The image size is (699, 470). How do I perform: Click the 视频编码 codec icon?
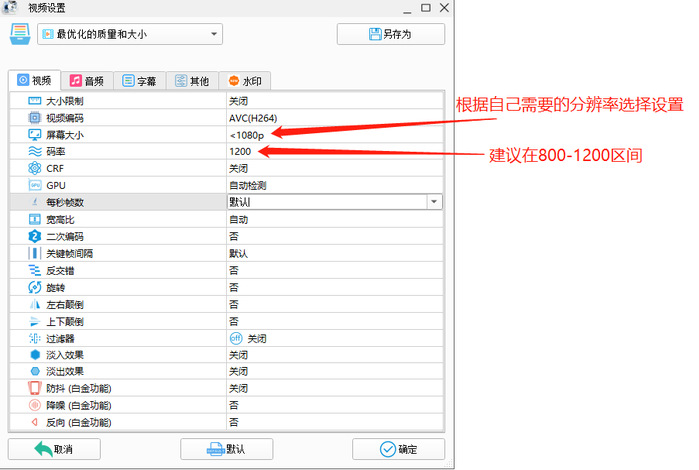(34, 118)
